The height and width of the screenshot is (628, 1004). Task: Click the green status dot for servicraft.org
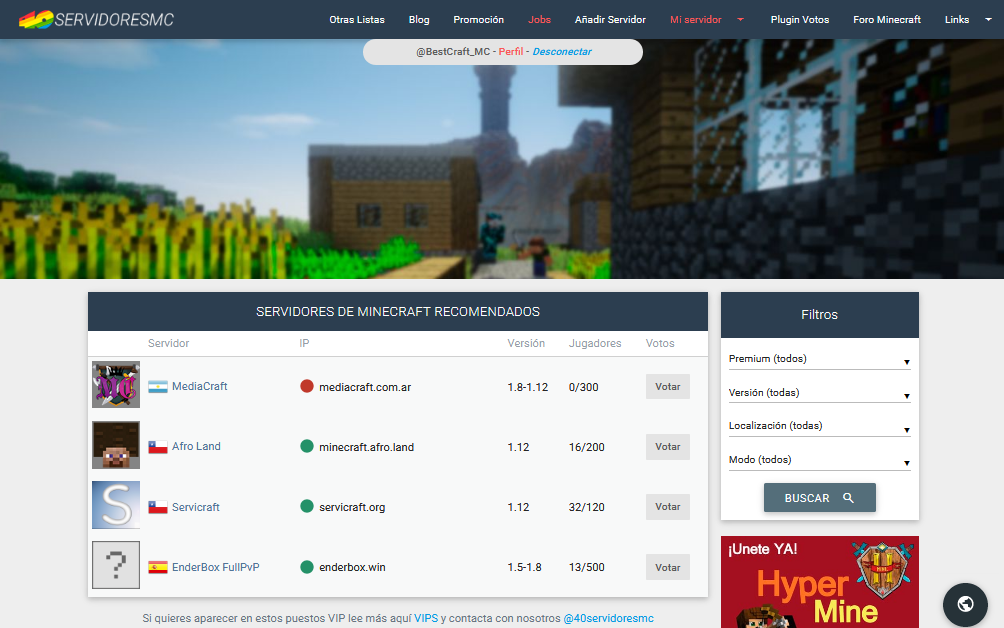[x=307, y=506]
